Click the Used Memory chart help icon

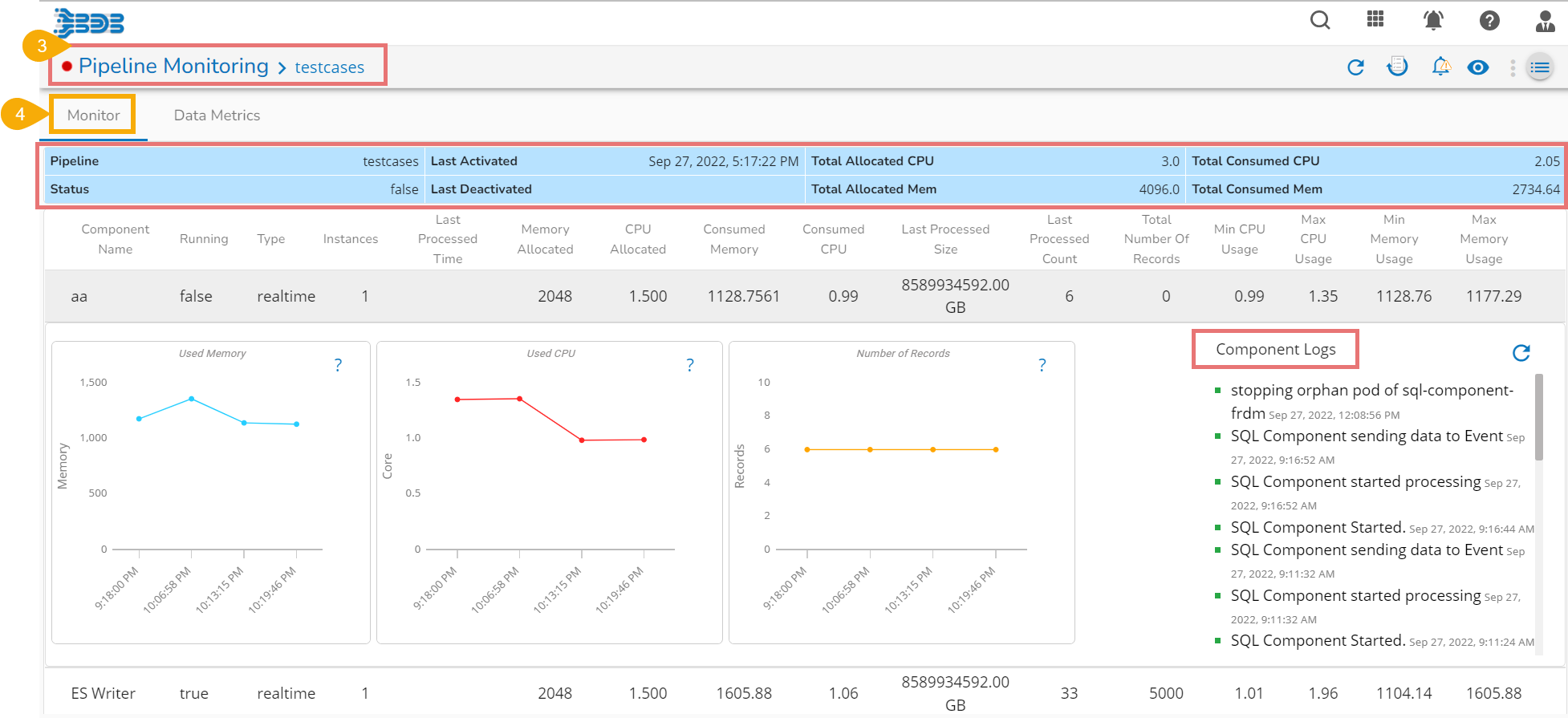pos(338,365)
